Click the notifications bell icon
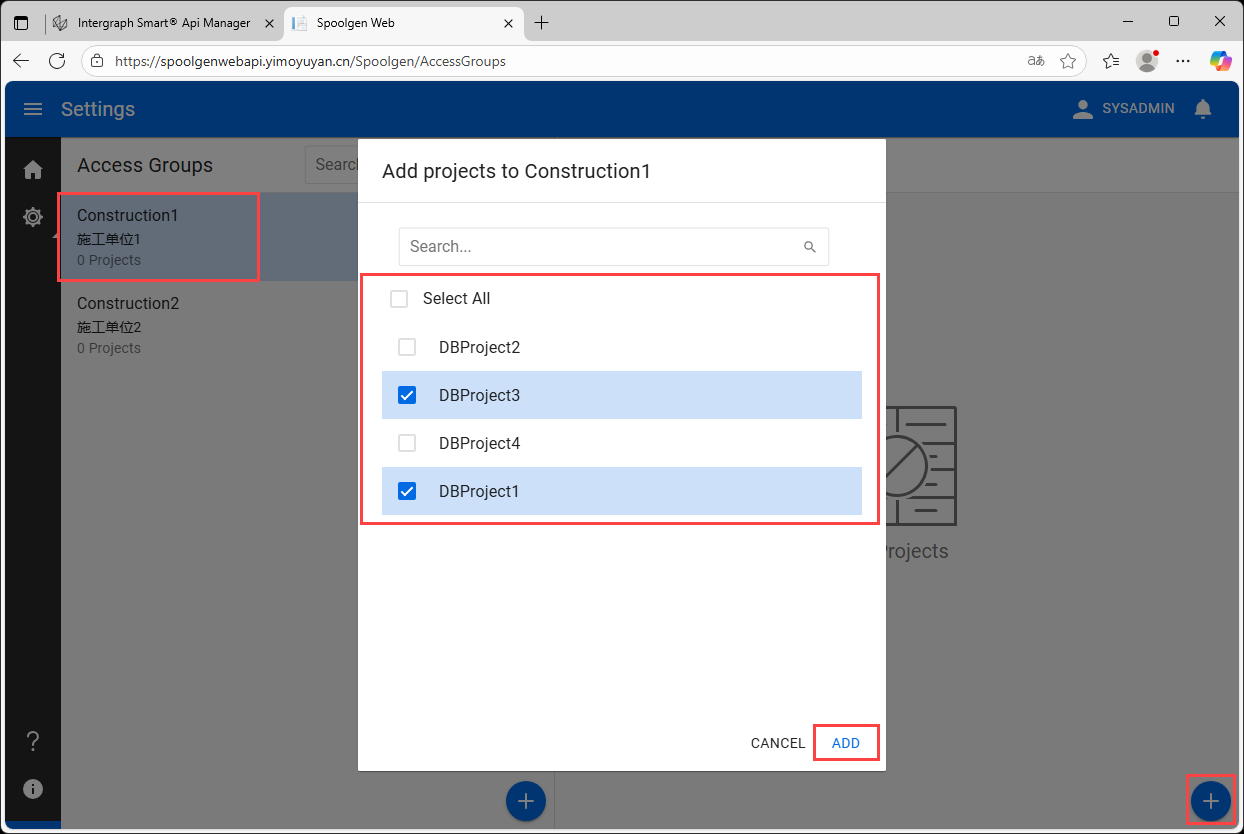 pyautogui.click(x=1203, y=109)
